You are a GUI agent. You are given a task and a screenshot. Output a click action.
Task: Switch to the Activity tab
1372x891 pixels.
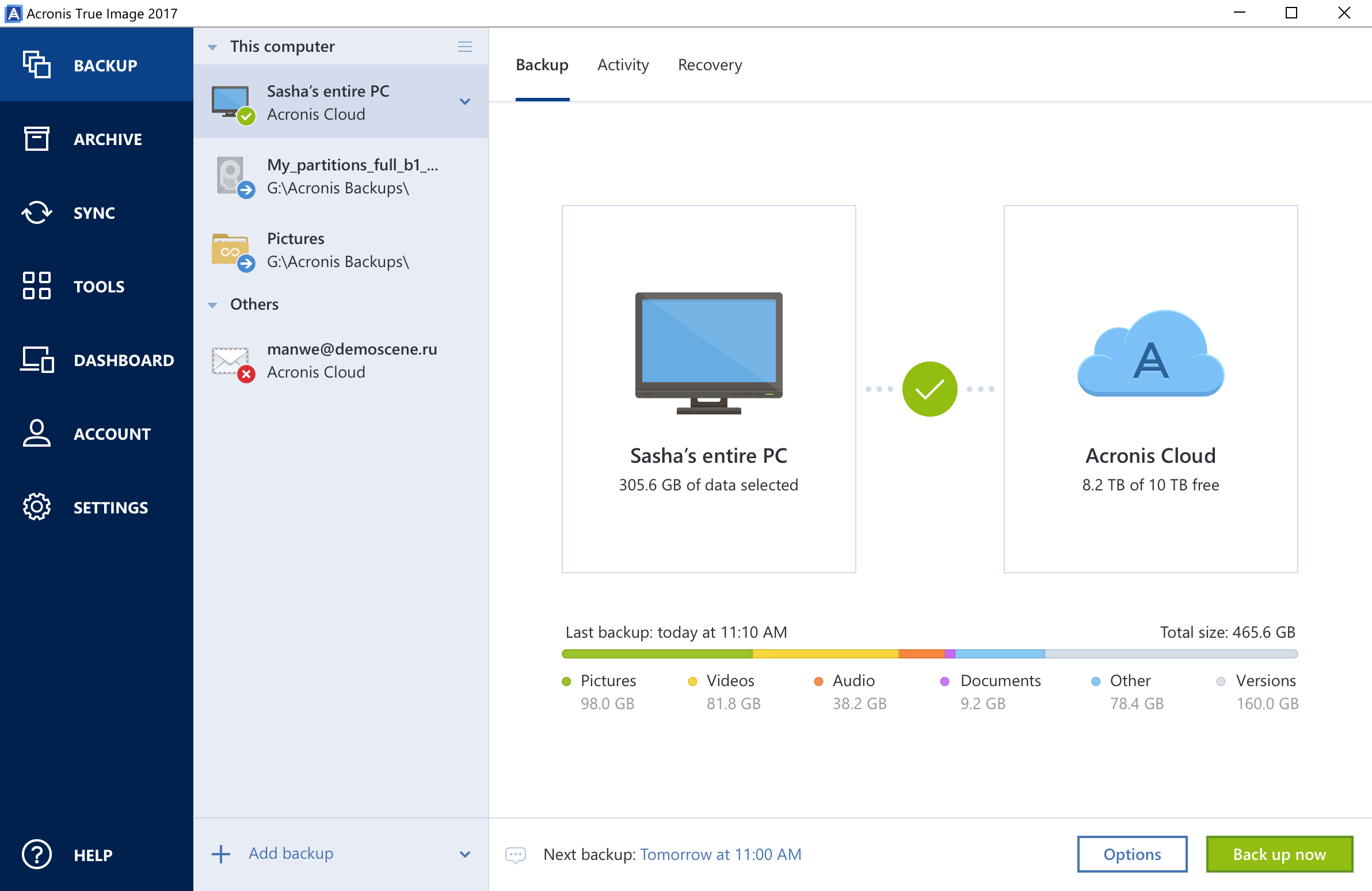(x=623, y=65)
